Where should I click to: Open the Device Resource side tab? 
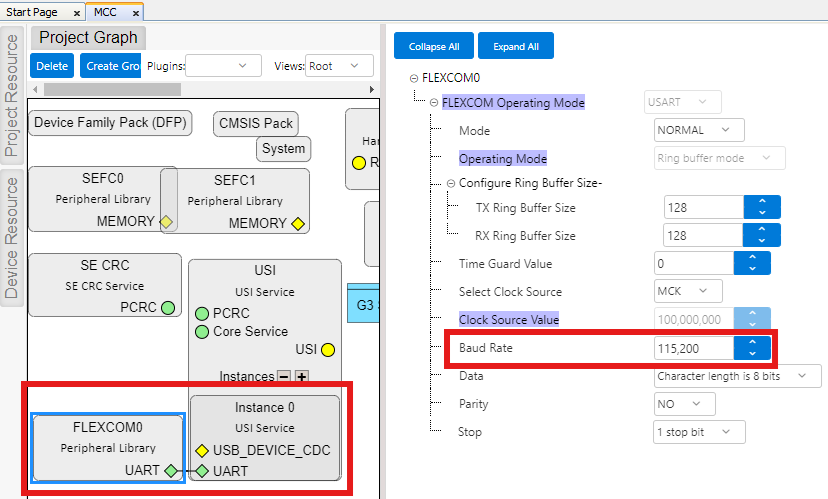point(12,237)
